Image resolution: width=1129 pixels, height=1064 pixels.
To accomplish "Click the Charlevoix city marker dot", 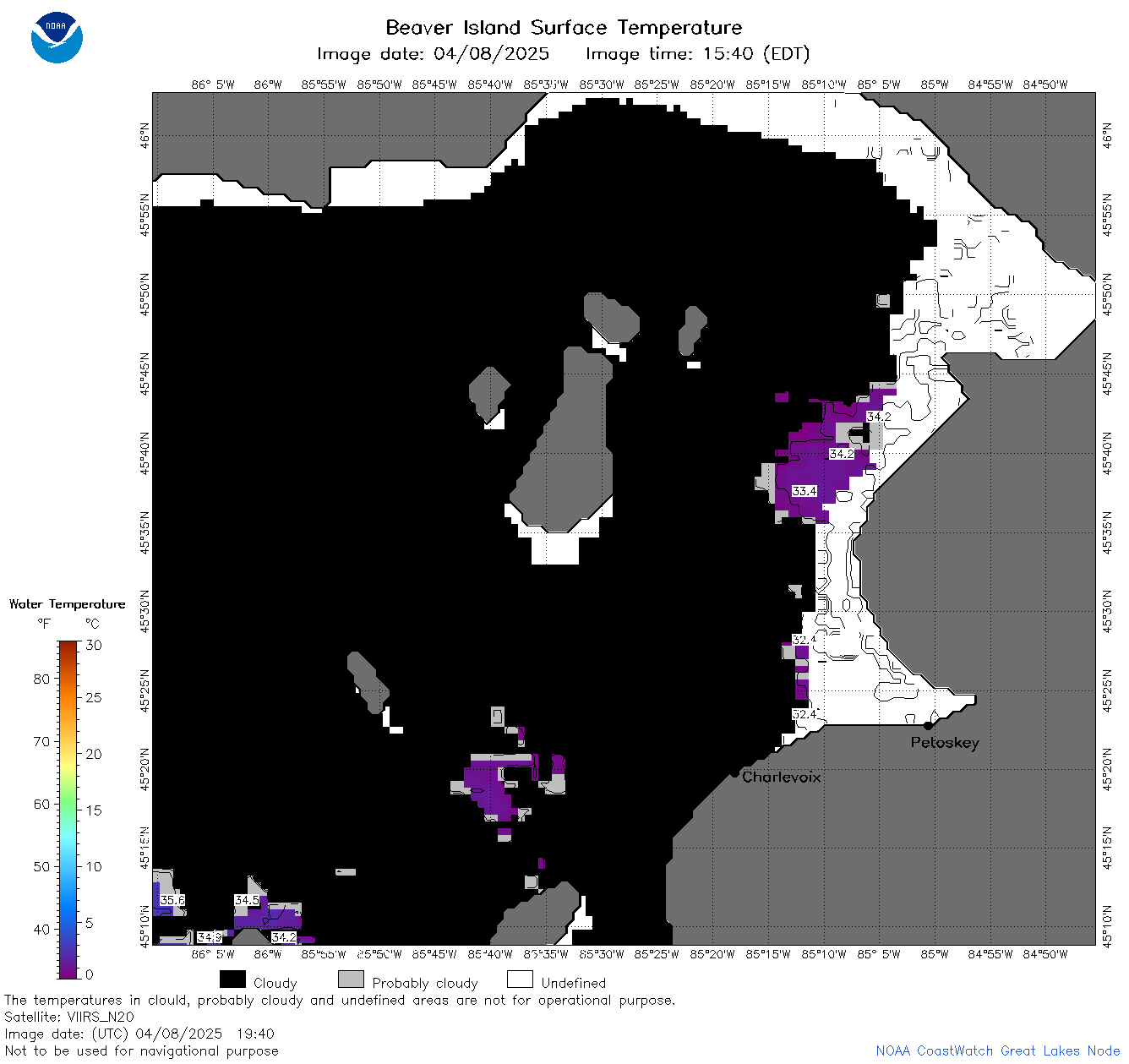I will (x=734, y=772).
